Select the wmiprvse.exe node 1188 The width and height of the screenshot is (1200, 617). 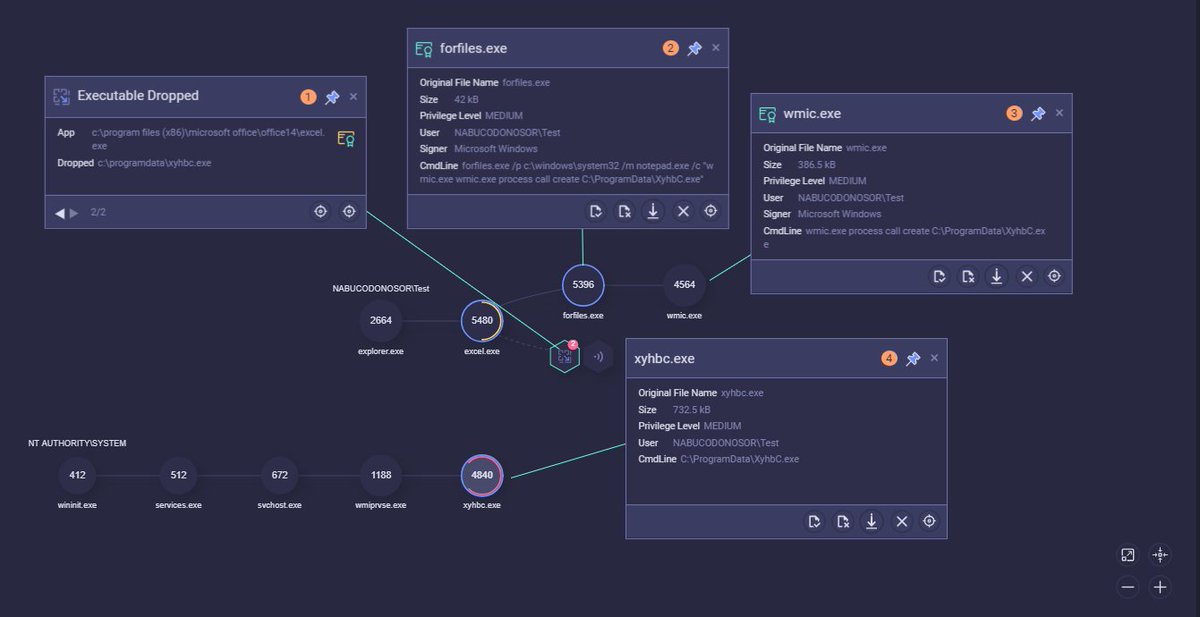(381, 475)
